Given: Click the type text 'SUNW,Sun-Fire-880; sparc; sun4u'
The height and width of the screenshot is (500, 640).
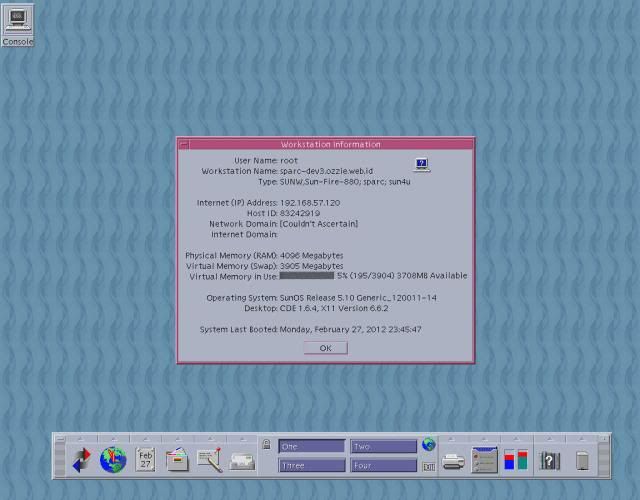Looking at the screenshot, I should [345, 182].
